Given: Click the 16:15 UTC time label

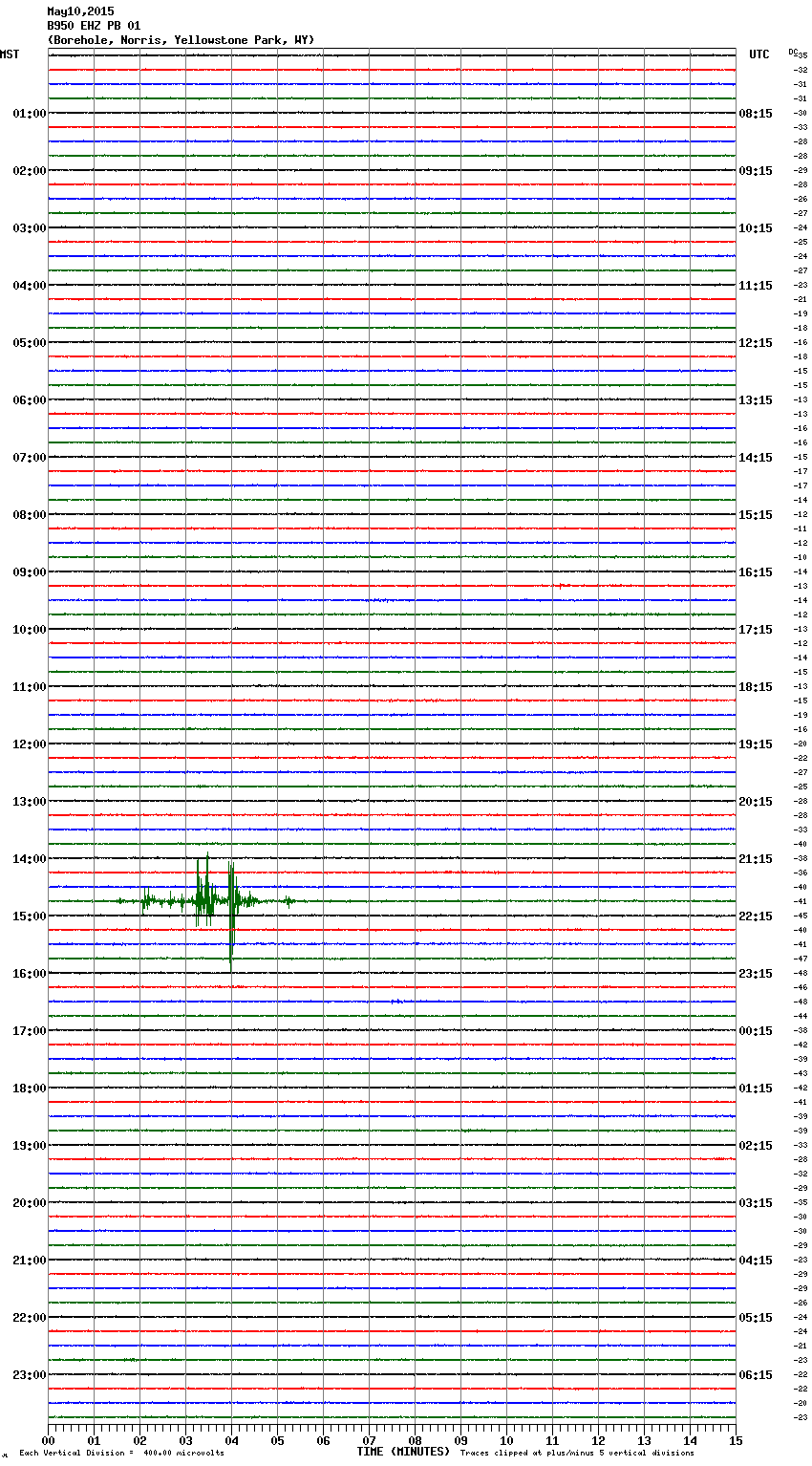Looking at the screenshot, I should tap(756, 572).
